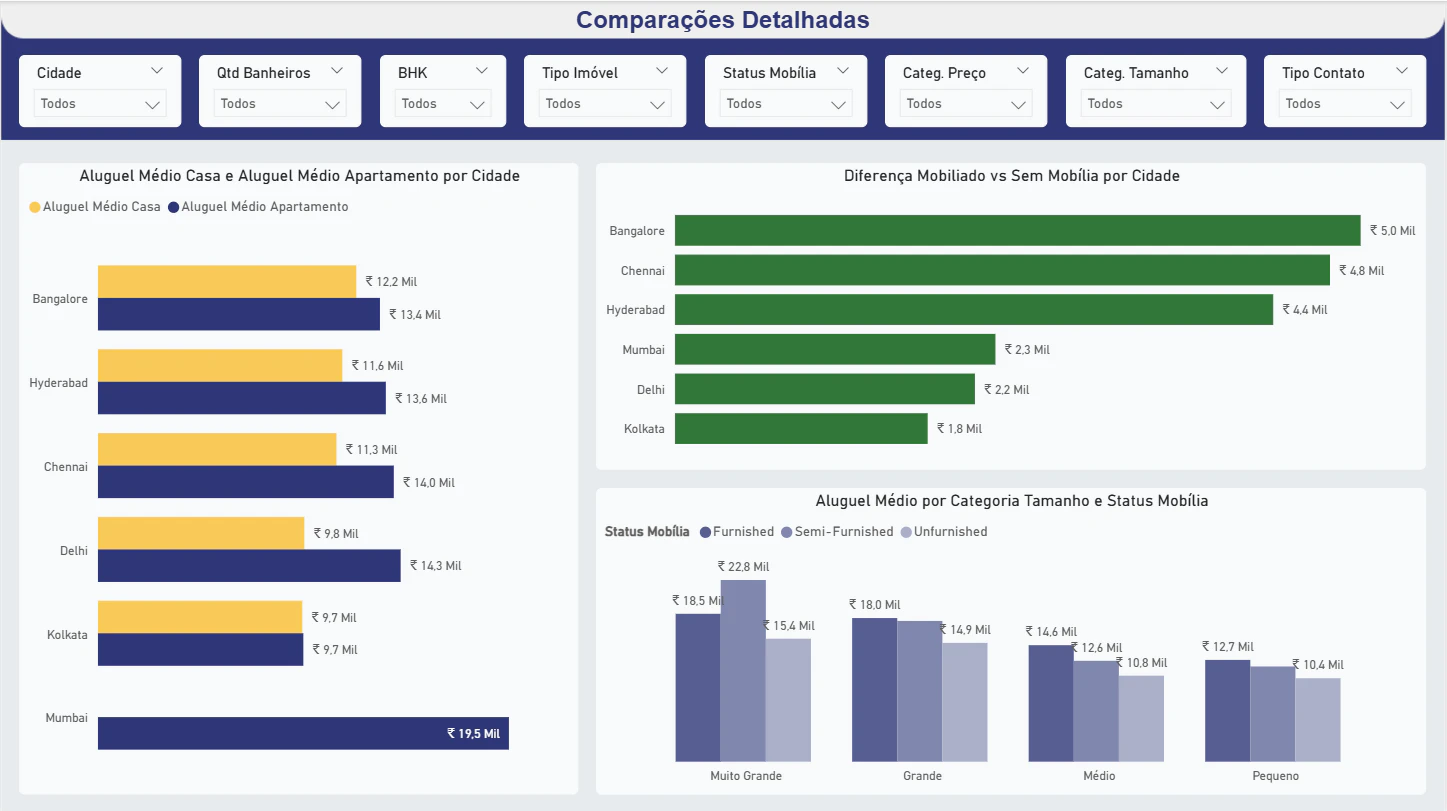Click the 'Status Mobília' legend title text
This screenshot has width=1447, height=811.
[647, 532]
